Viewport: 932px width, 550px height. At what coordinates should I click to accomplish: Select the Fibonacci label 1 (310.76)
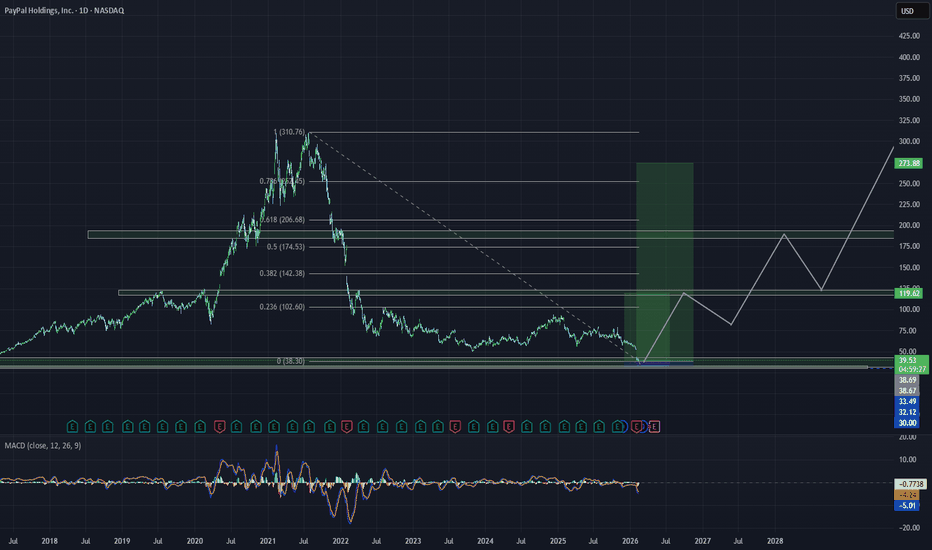coord(289,132)
